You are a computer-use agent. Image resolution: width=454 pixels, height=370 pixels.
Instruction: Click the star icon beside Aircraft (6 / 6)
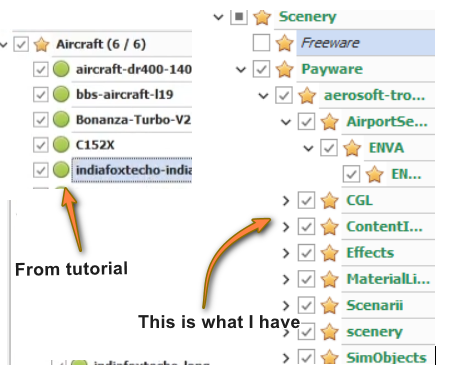[42, 44]
